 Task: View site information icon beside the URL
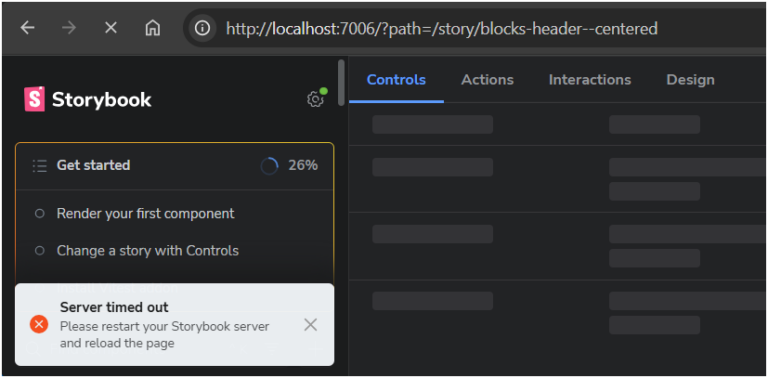202,28
